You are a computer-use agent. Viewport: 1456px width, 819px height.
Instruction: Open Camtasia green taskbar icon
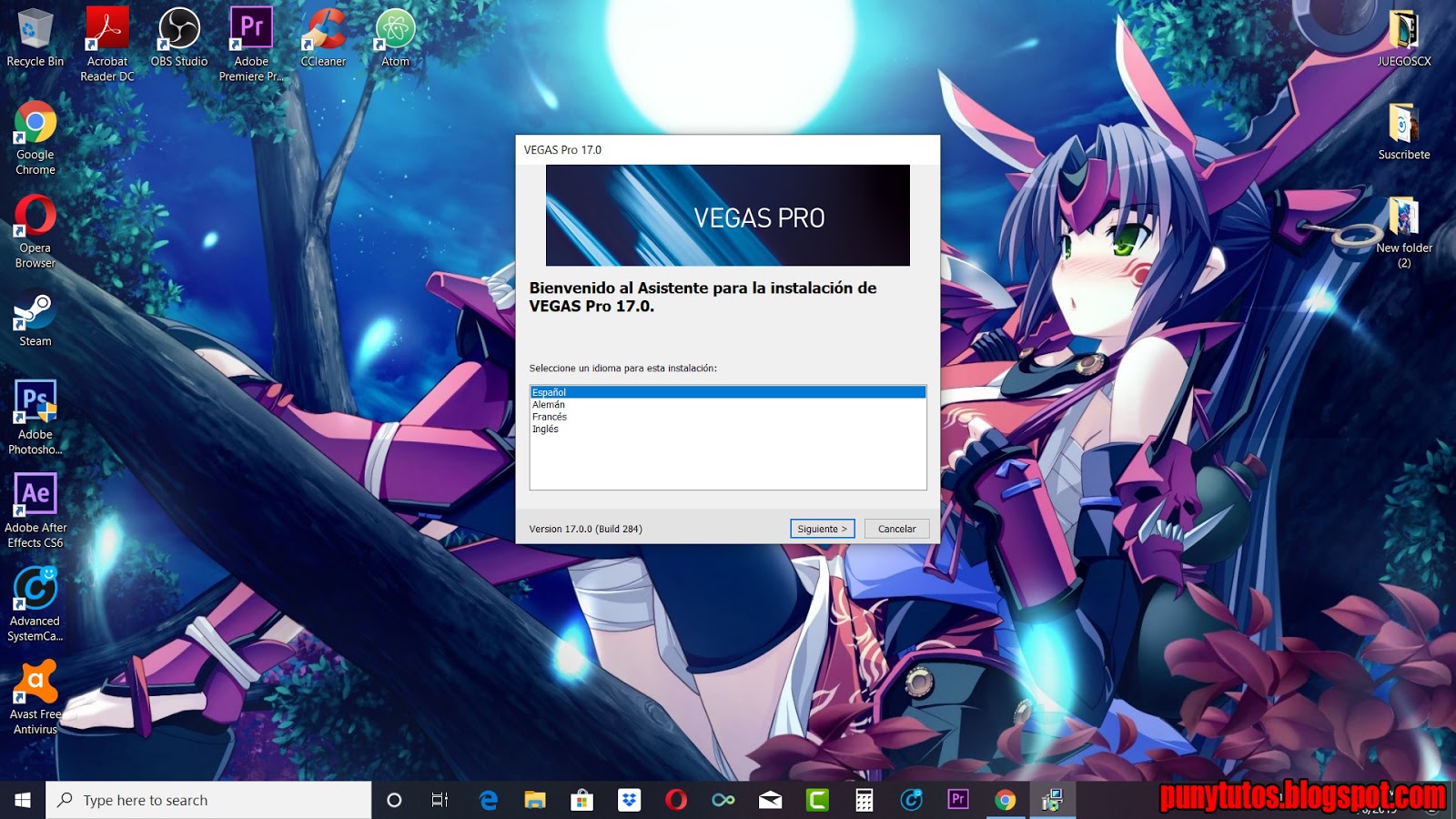point(817,800)
